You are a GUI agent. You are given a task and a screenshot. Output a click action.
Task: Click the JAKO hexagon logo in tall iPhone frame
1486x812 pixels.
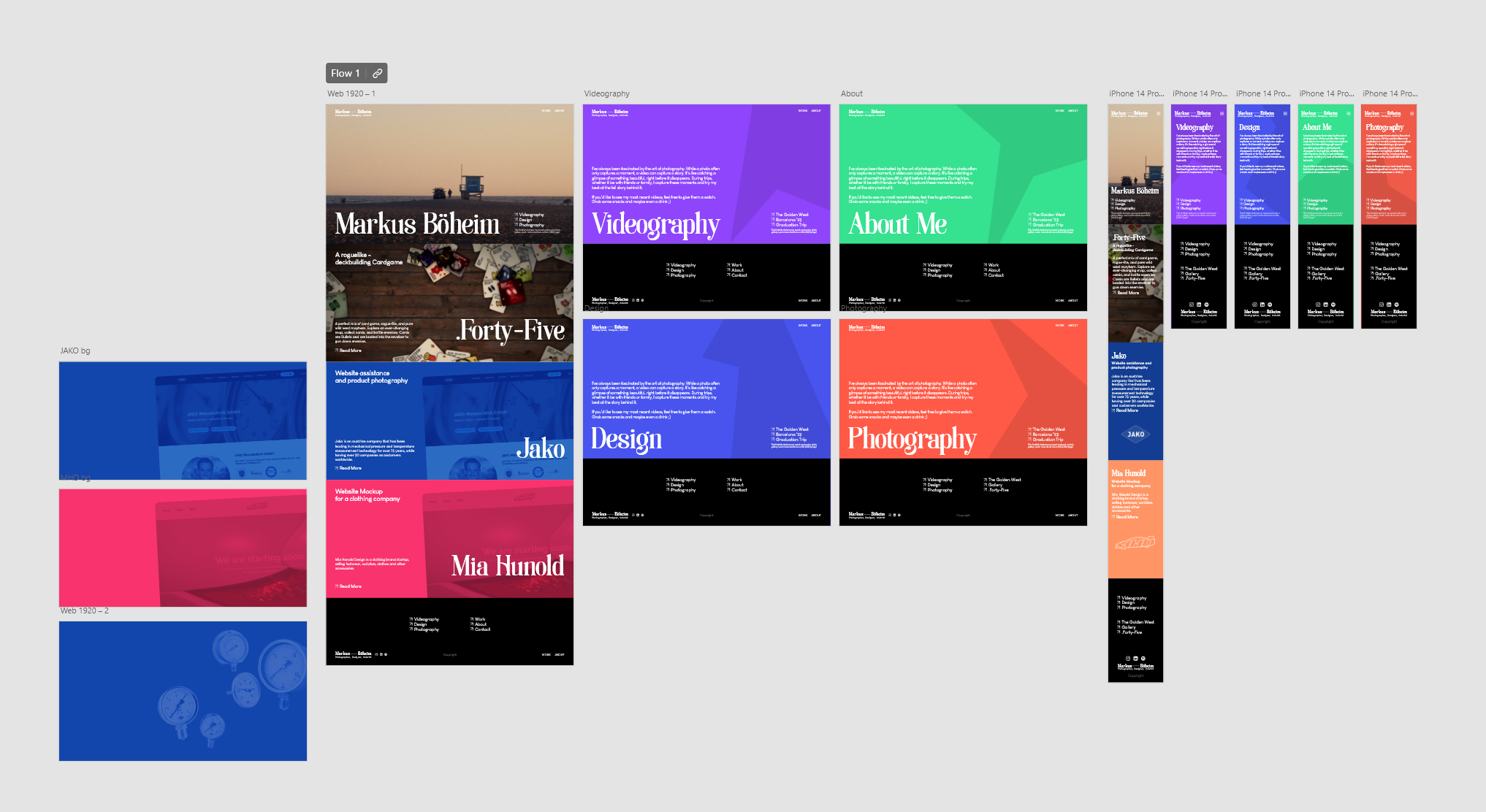coord(1135,434)
